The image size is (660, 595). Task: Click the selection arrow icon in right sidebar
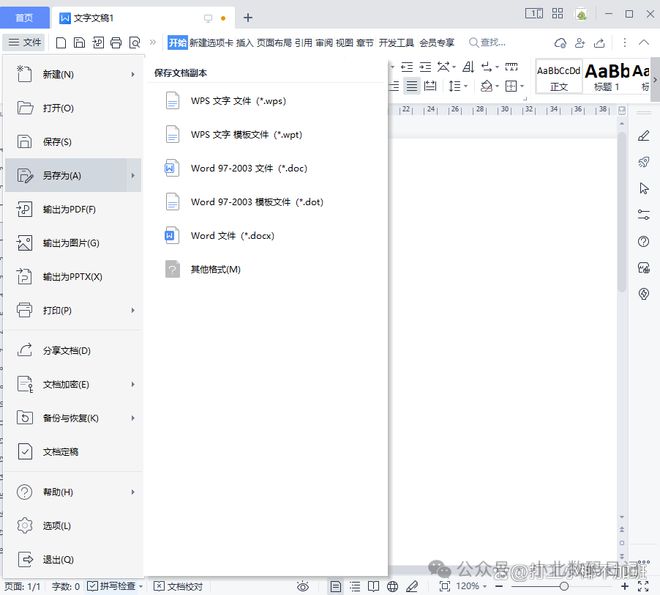pyautogui.click(x=644, y=189)
